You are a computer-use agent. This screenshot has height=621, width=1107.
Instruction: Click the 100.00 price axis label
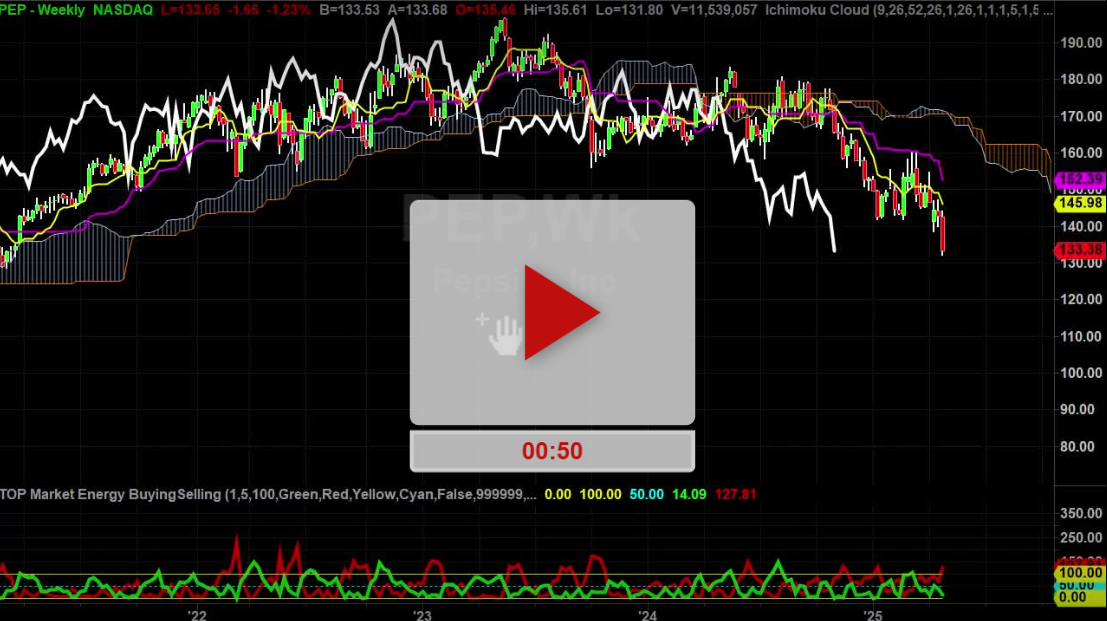[x=1081, y=373]
